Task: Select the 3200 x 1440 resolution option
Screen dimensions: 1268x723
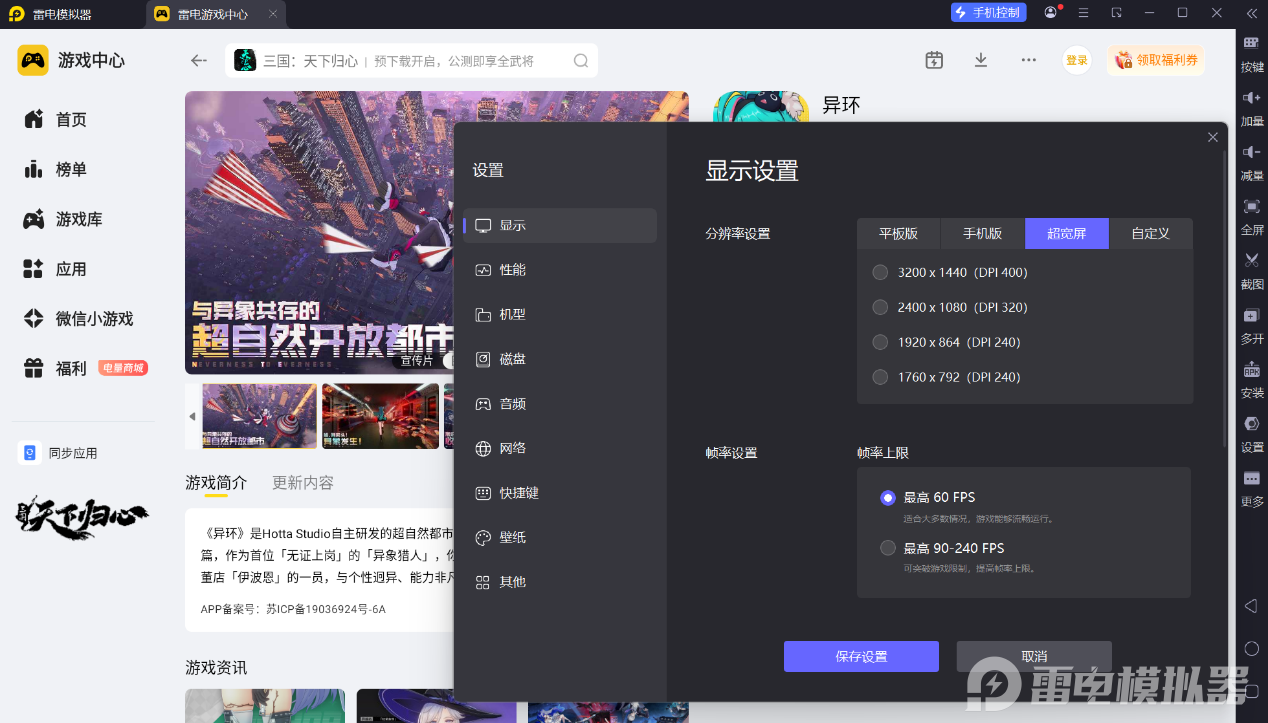Action: pos(880,272)
